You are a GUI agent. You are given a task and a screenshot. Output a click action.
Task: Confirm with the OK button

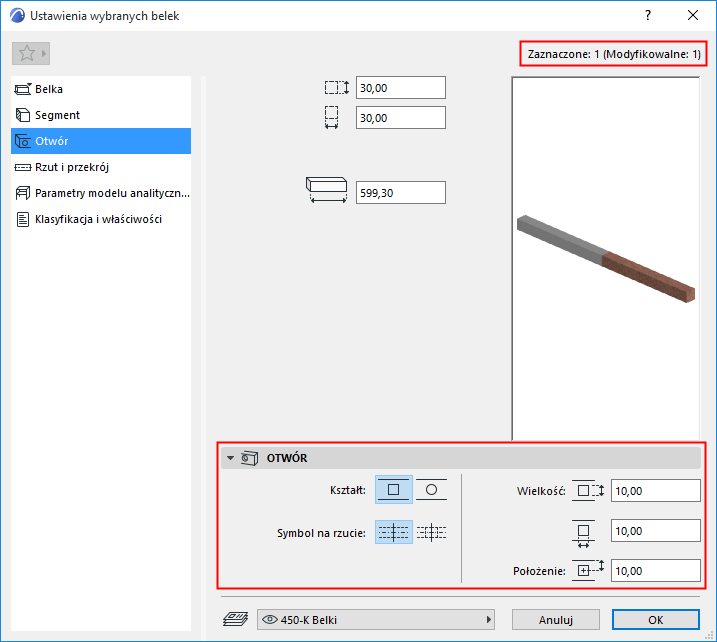point(656,620)
